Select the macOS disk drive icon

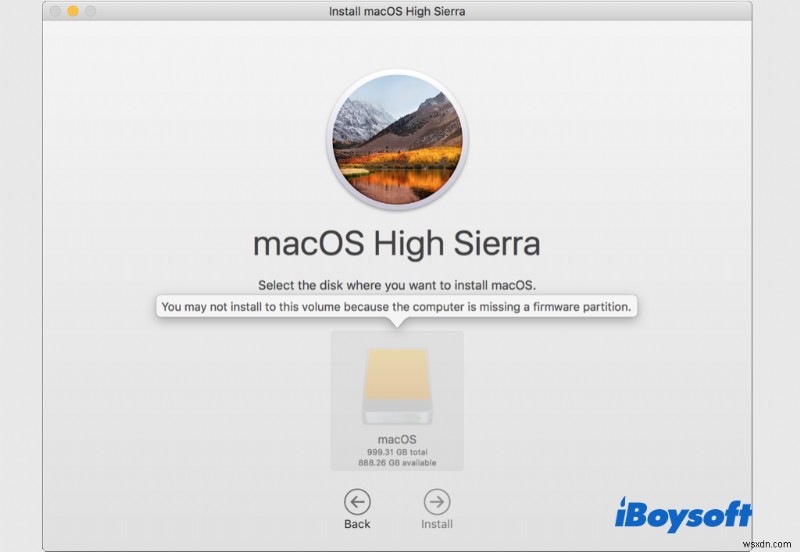pyautogui.click(x=397, y=386)
